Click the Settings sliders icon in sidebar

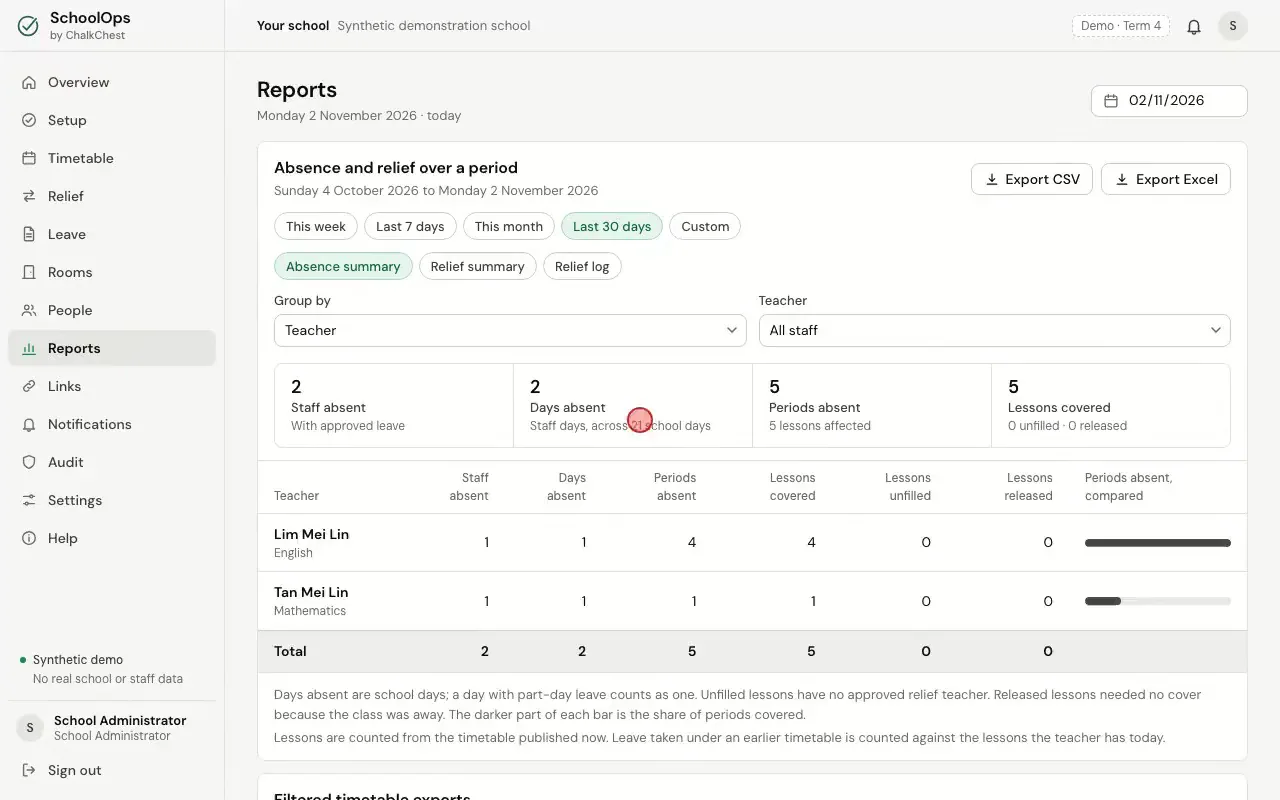click(x=29, y=501)
